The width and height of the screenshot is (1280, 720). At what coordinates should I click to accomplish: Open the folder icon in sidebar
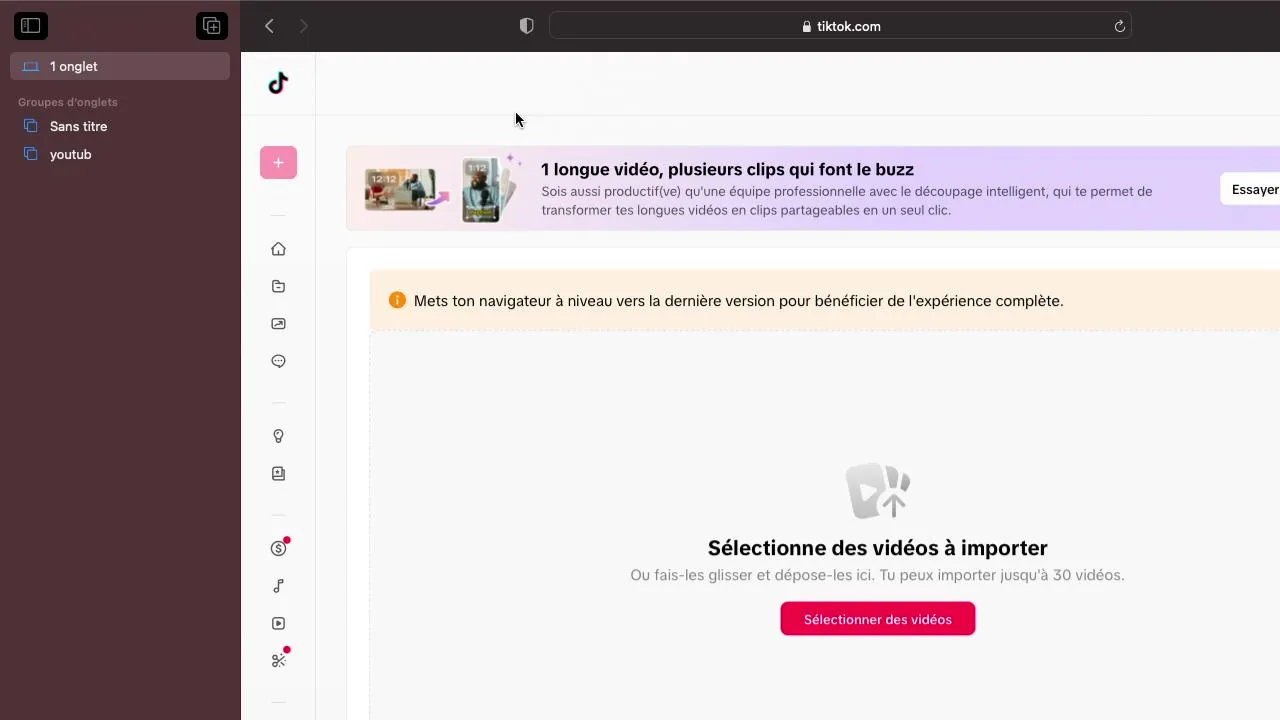[x=278, y=287]
